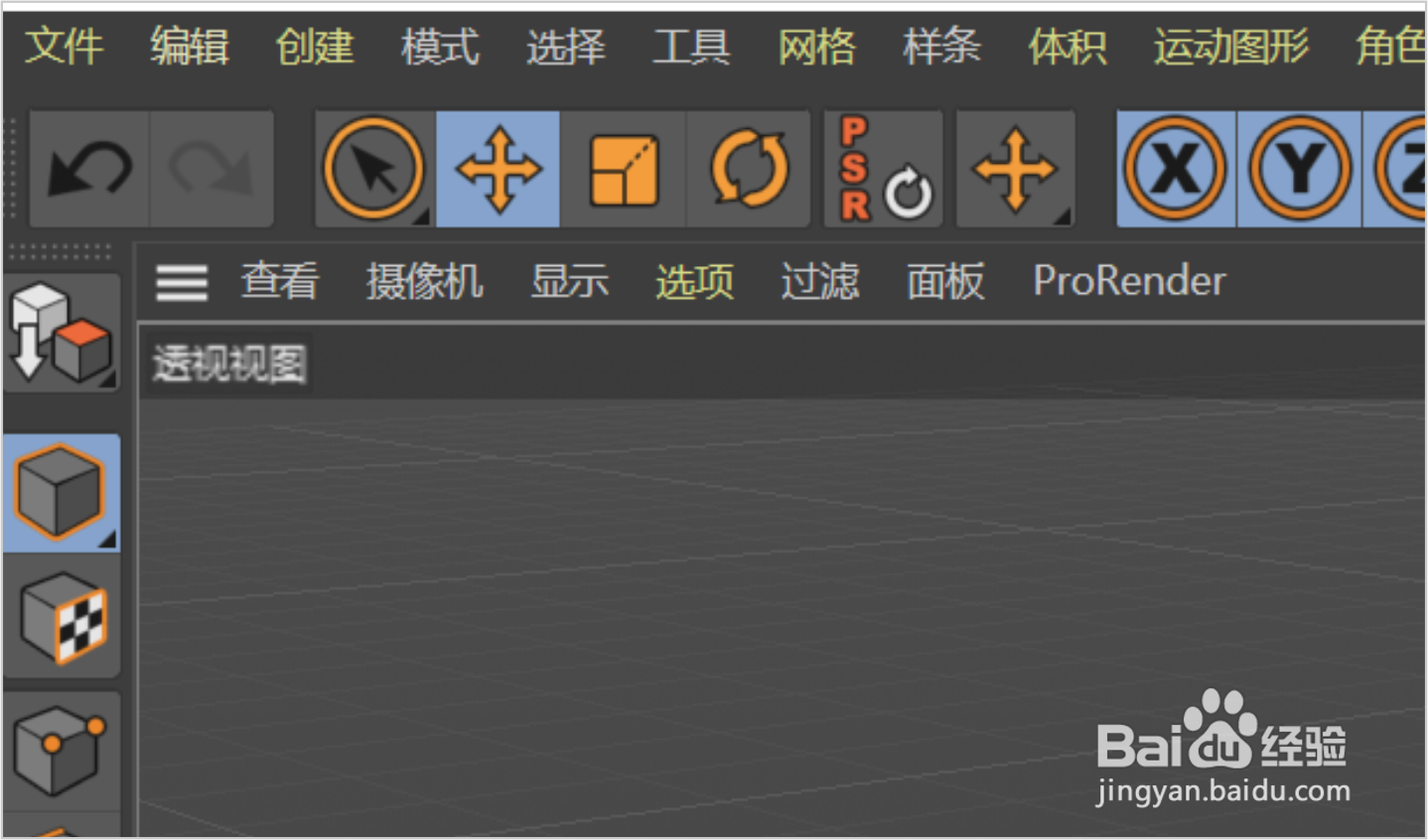Activate the Rotate tool
Image resolution: width=1428 pixels, height=840 pixels.
click(749, 169)
